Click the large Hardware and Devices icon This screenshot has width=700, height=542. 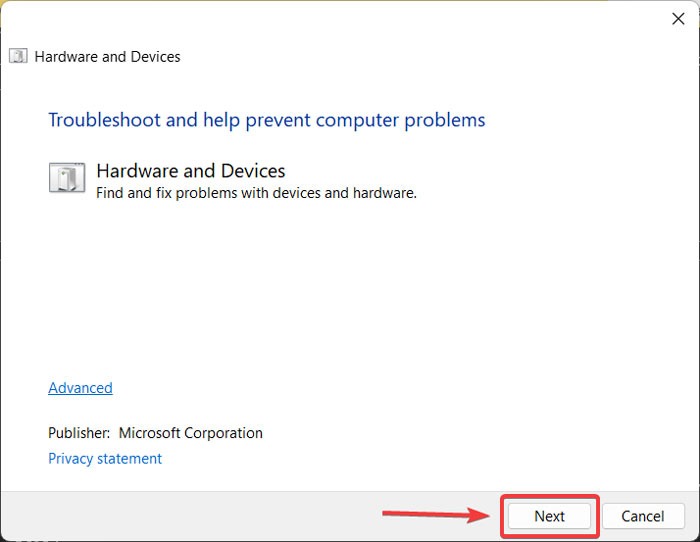(x=67, y=177)
